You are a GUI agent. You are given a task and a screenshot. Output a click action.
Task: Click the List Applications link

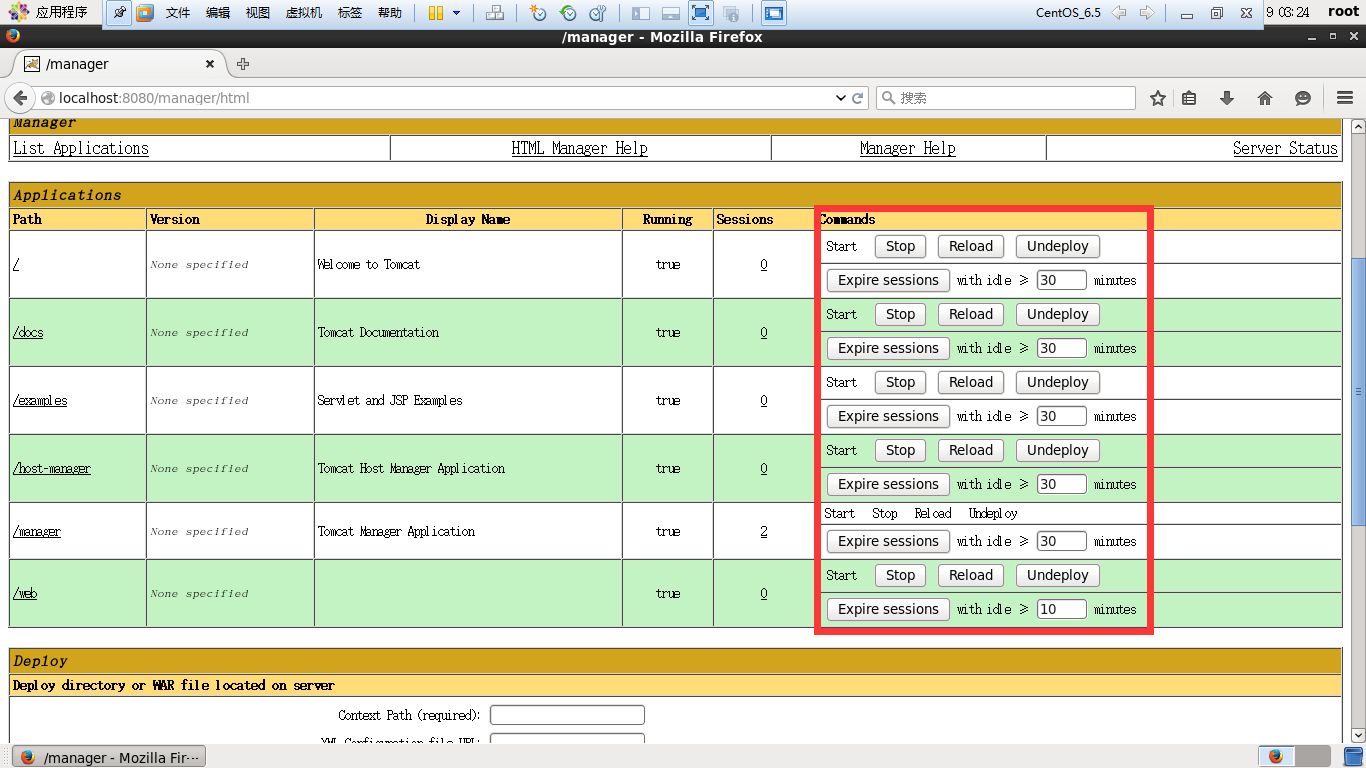[x=81, y=148]
